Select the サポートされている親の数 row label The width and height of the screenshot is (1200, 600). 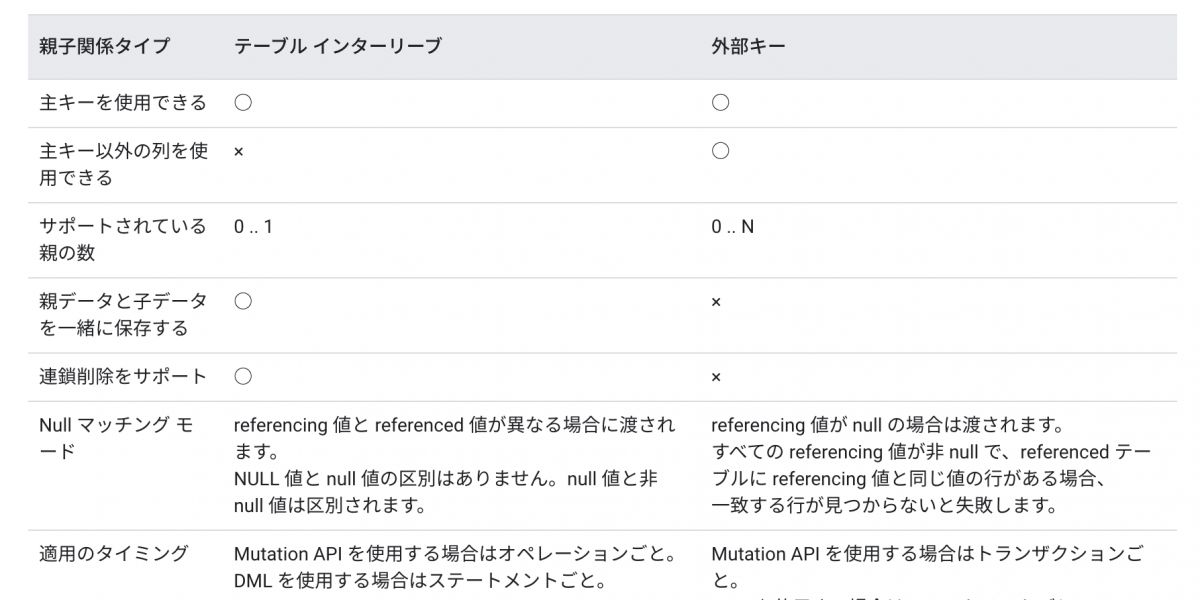pyautogui.click(x=122, y=239)
